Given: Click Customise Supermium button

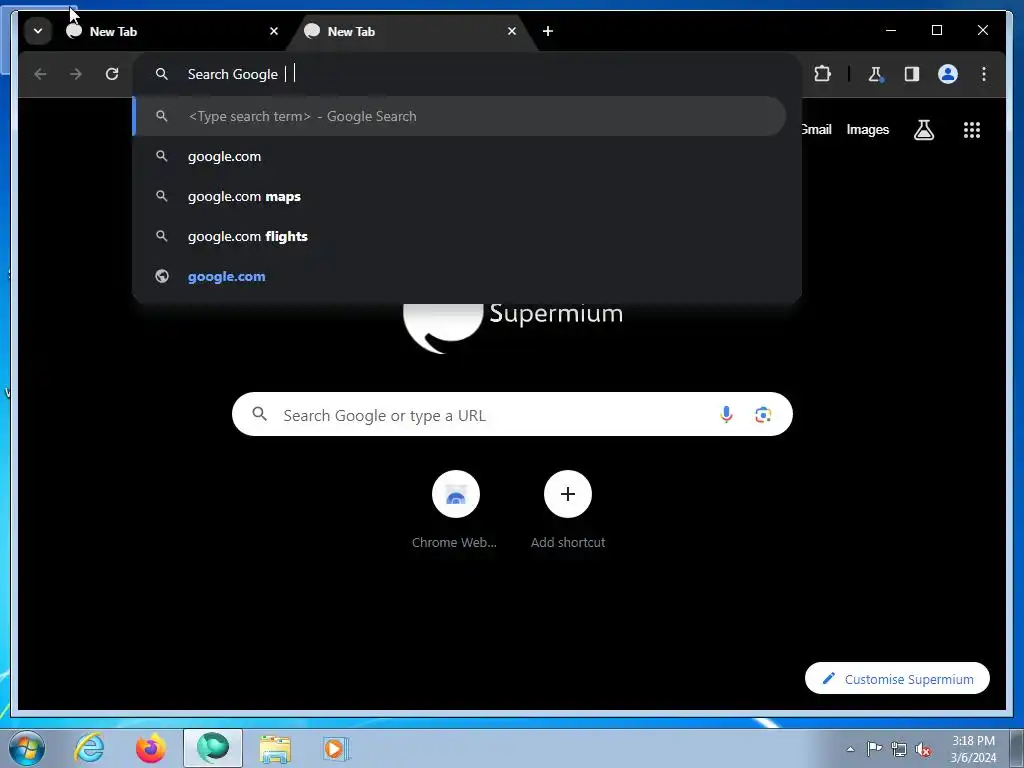Looking at the screenshot, I should point(897,679).
